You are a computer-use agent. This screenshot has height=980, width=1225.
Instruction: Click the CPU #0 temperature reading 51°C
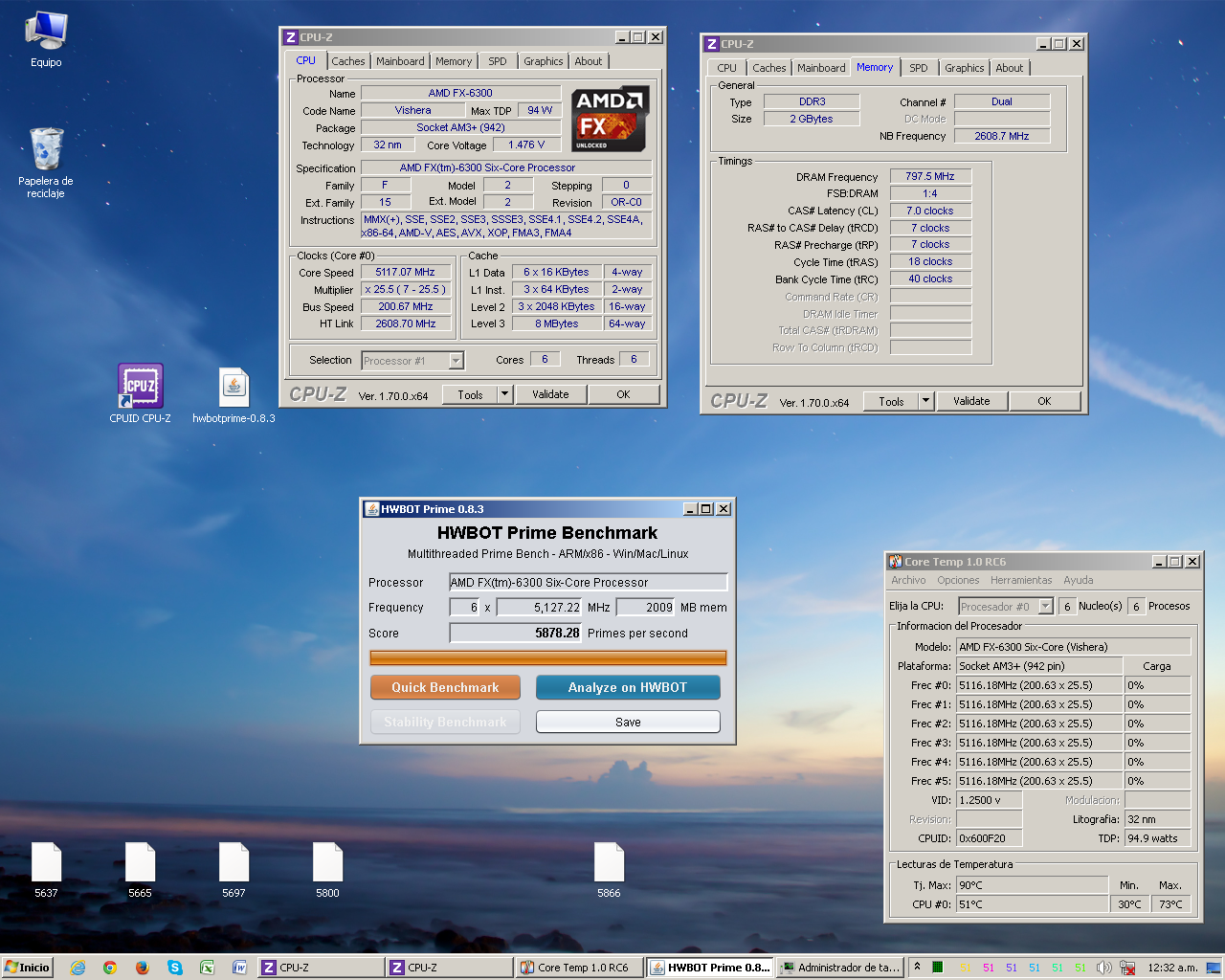1033,904
